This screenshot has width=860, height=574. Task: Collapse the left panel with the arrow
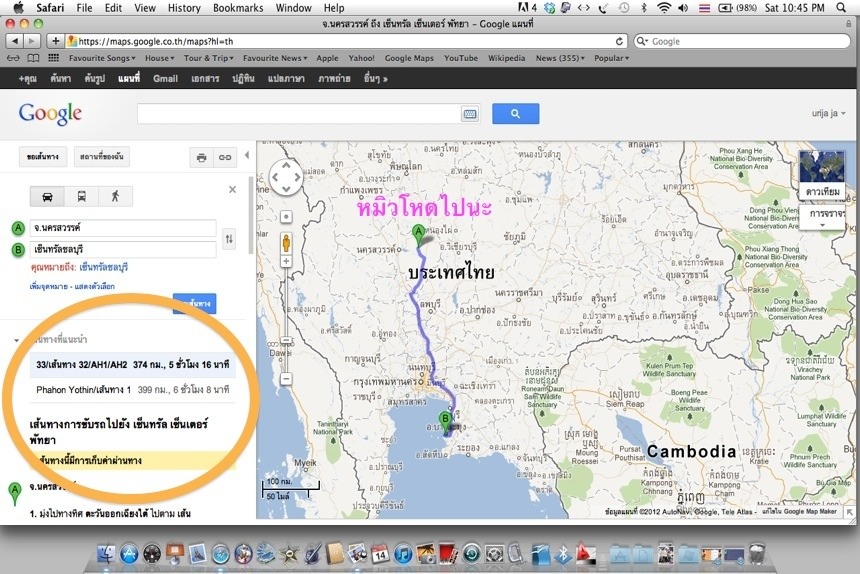coord(247,155)
